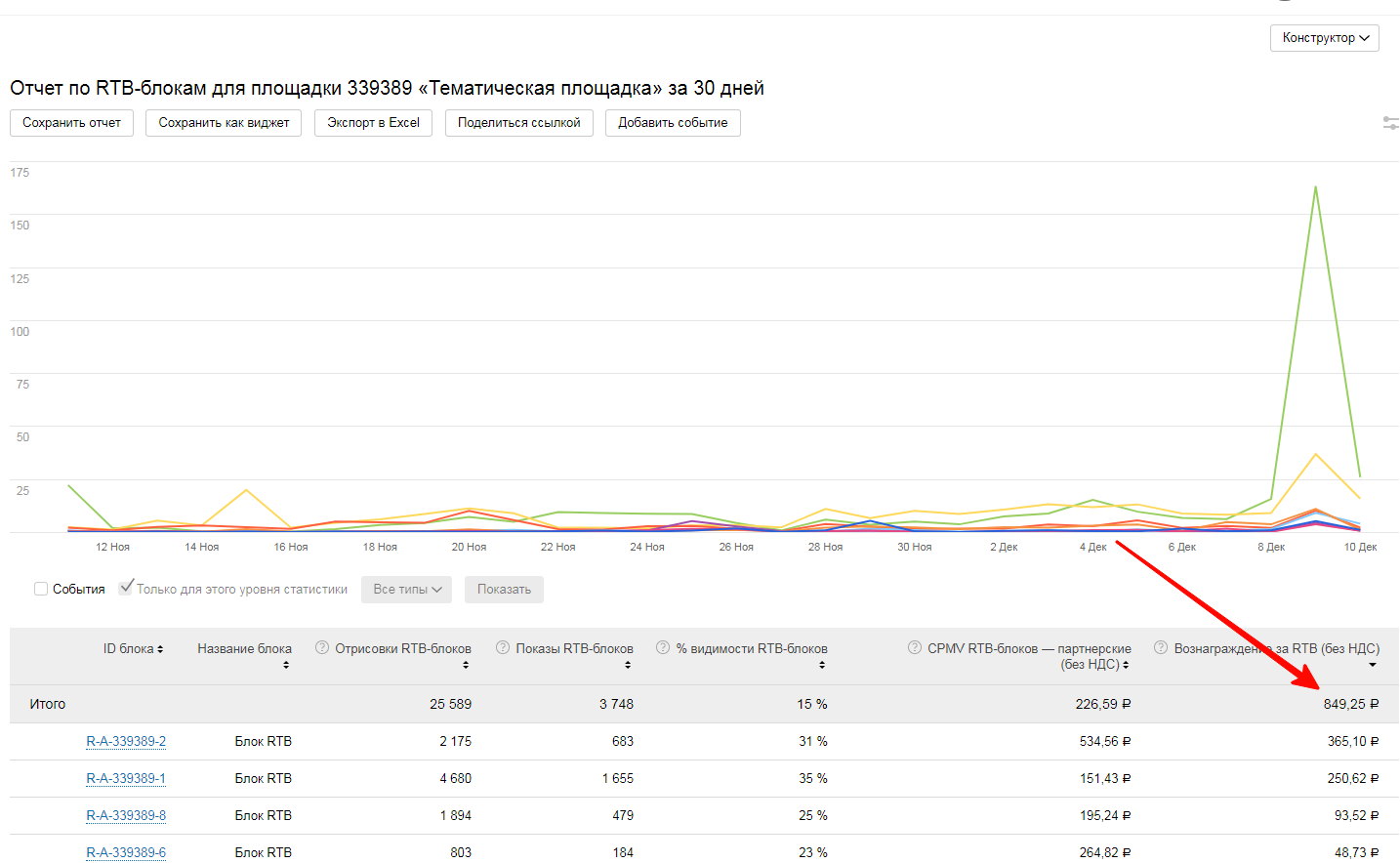The height and width of the screenshot is (863, 1400).
Task: Expand the Все типы dropdown
Action: click(407, 590)
